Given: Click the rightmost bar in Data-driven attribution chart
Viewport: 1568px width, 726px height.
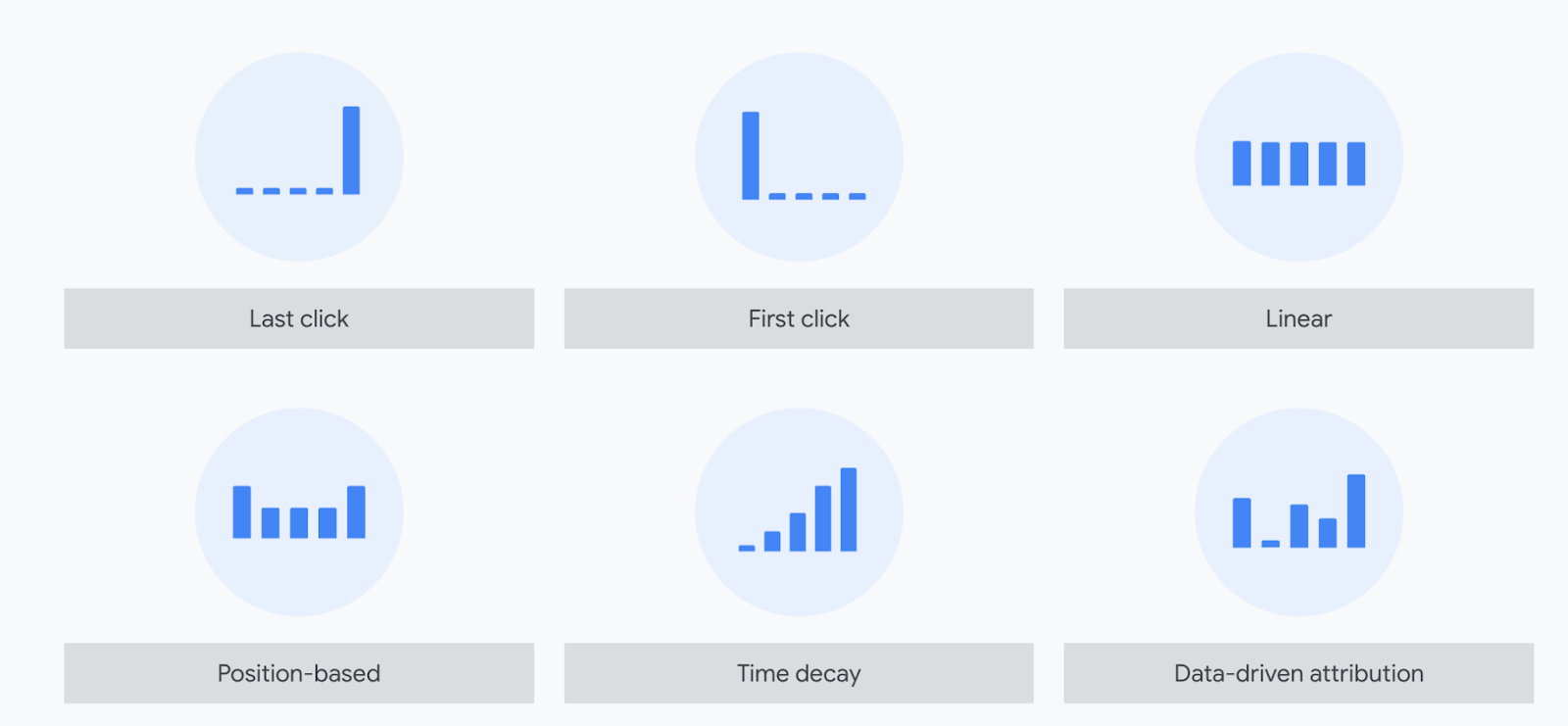Looking at the screenshot, I should (1356, 511).
